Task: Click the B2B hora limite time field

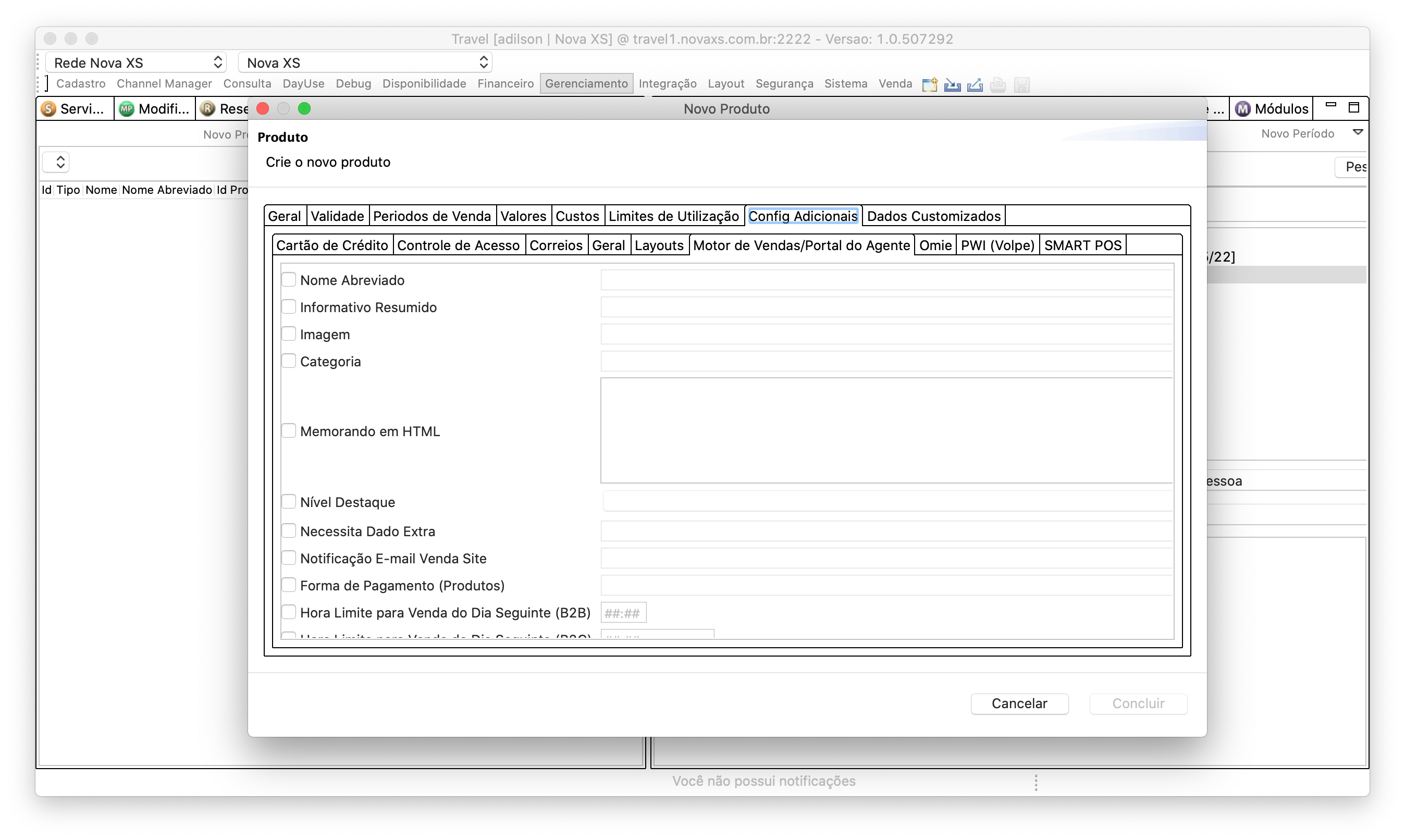Action: pyautogui.click(x=623, y=613)
